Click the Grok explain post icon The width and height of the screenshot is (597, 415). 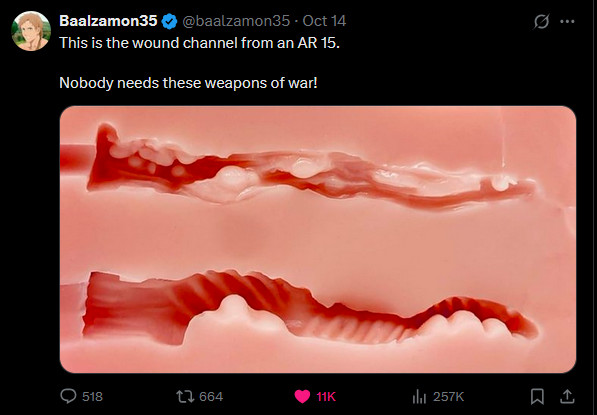(541, 22)
